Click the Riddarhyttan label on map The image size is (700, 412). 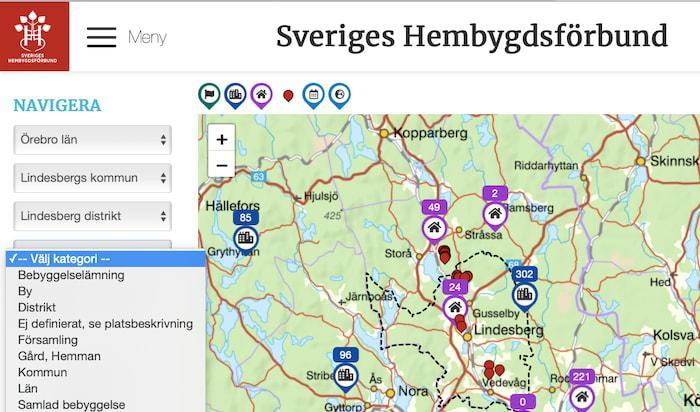546,166
